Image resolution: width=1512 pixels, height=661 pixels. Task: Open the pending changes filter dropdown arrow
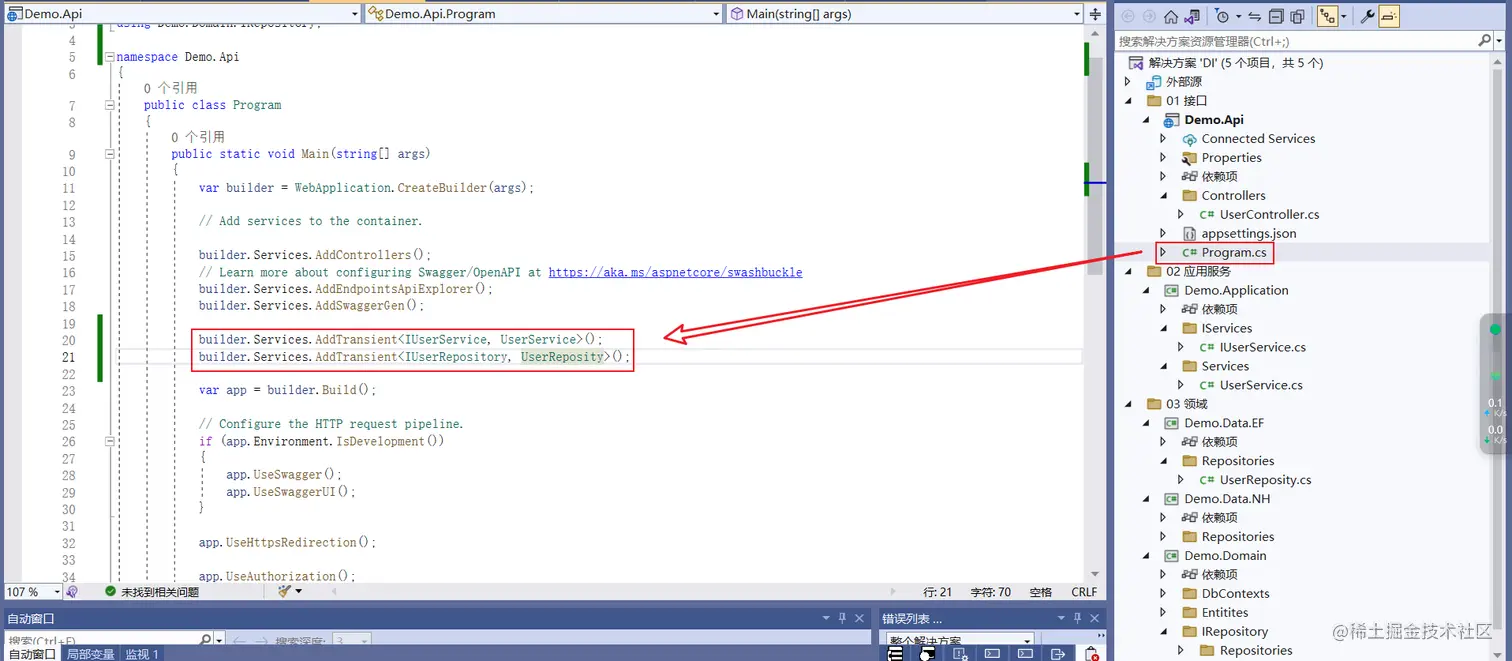coord(1238,17)
